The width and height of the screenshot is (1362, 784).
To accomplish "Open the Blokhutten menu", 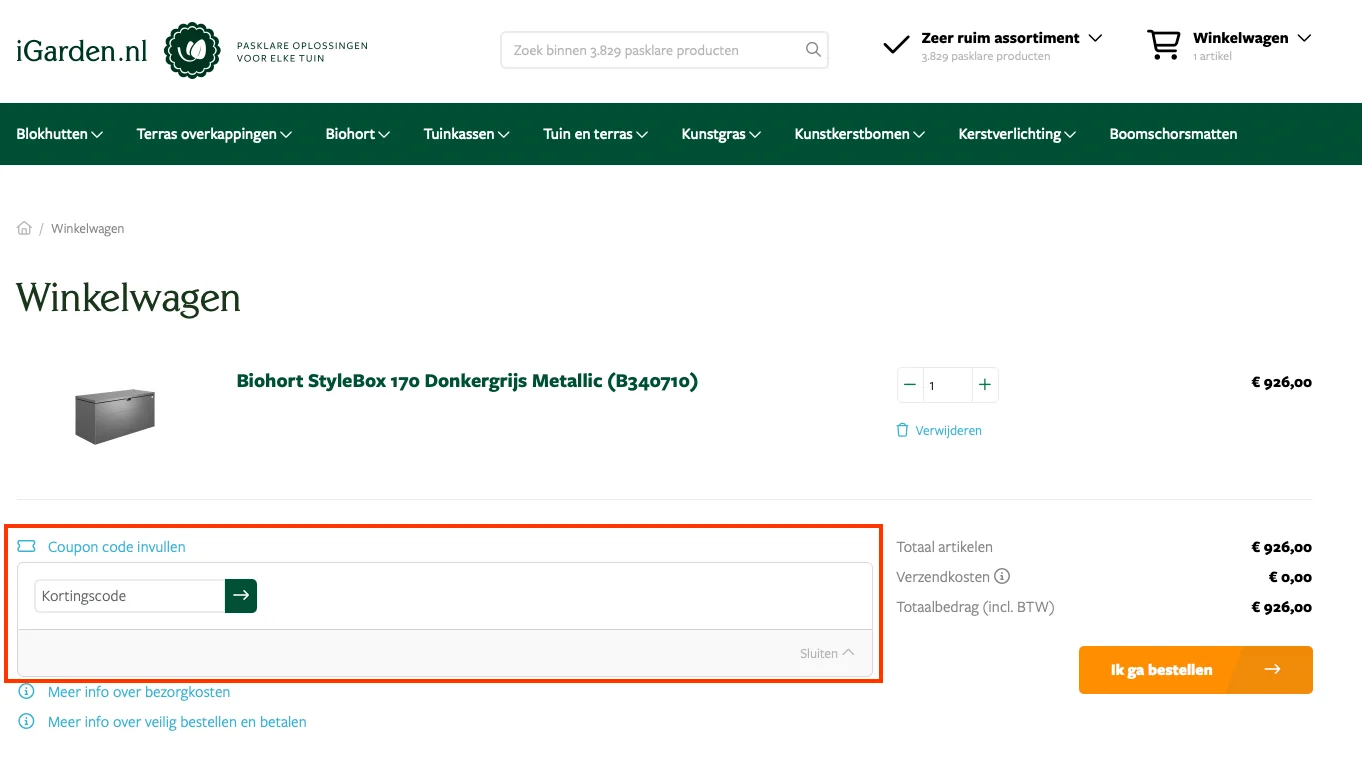I will 59,134.
